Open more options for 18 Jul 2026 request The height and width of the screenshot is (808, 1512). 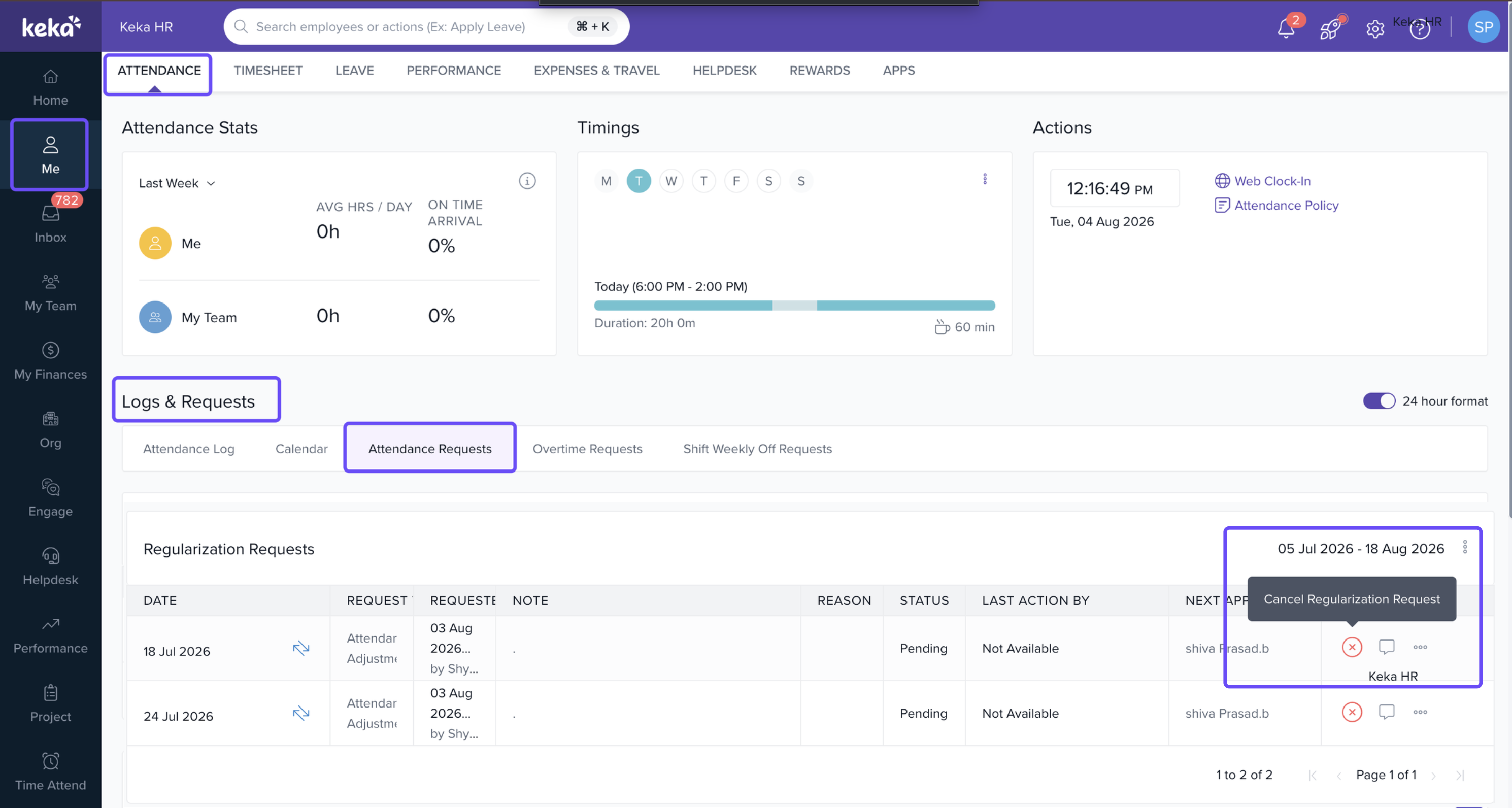pos(1420,647)
